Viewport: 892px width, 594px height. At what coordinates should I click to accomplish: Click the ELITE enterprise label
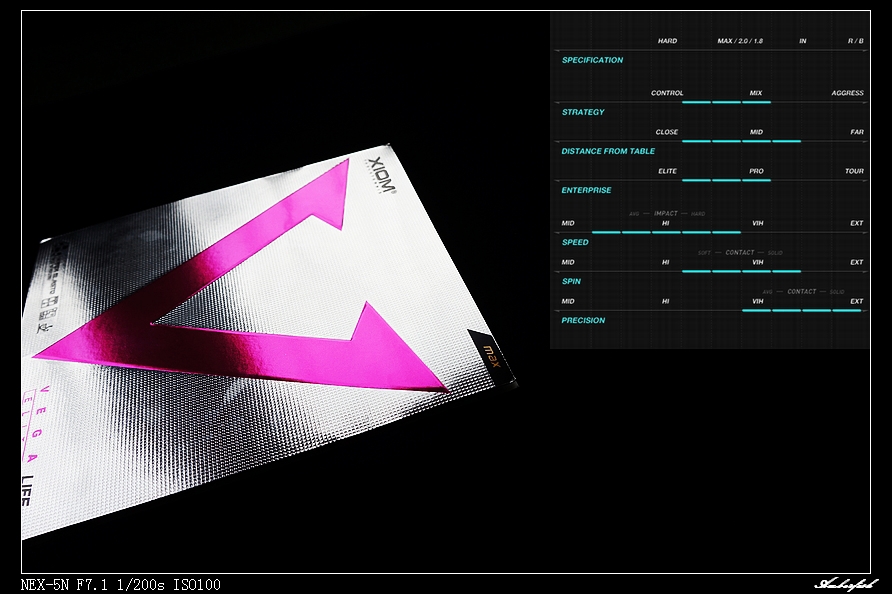667,171
